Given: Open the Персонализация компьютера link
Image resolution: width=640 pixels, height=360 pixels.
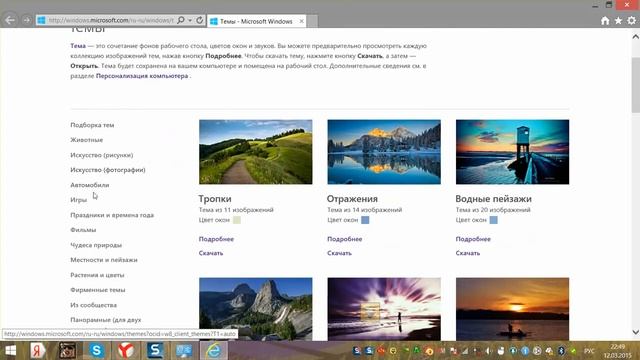Looking at the screenshot, I should click(x=142, y=76).
